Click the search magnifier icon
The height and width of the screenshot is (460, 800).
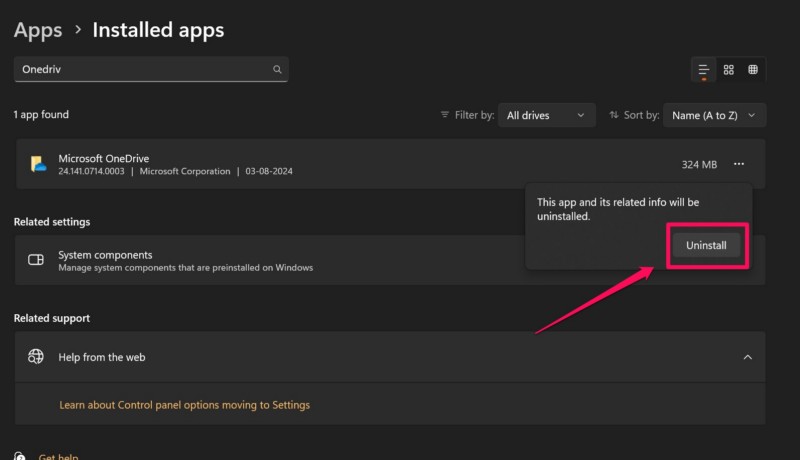pyautogui.click(x=277, y=70)
